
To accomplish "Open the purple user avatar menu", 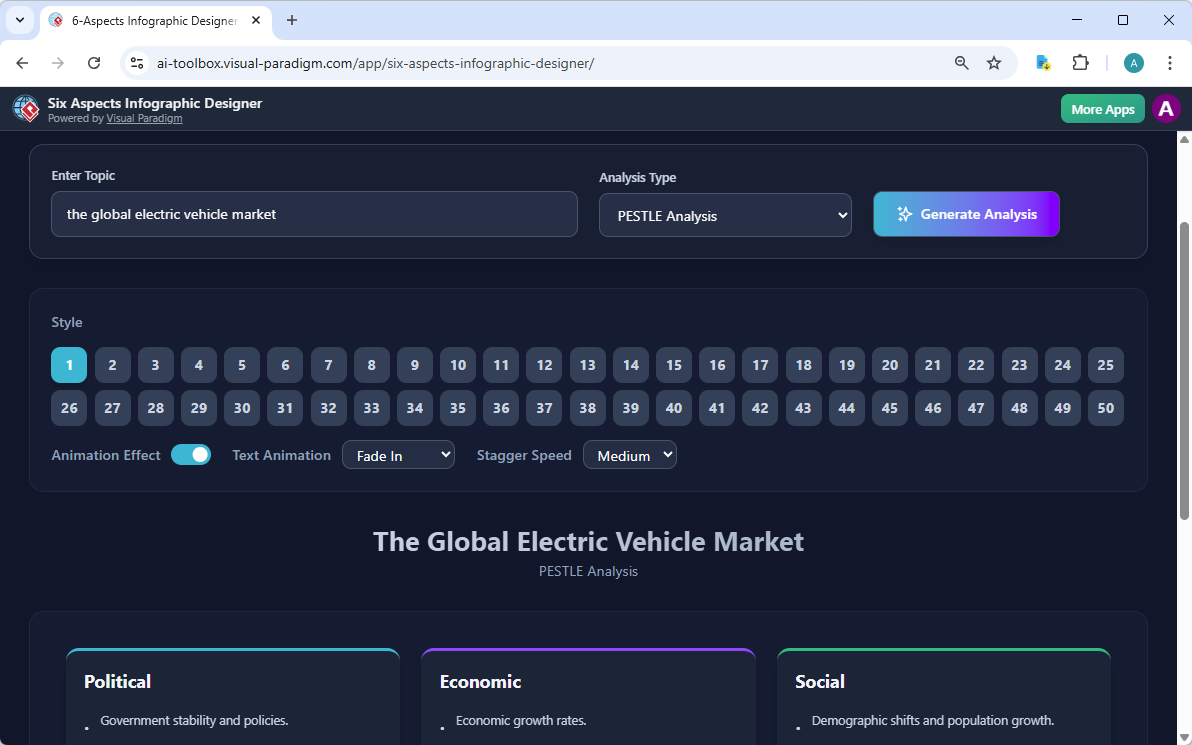I will [x=1165, y=109].
